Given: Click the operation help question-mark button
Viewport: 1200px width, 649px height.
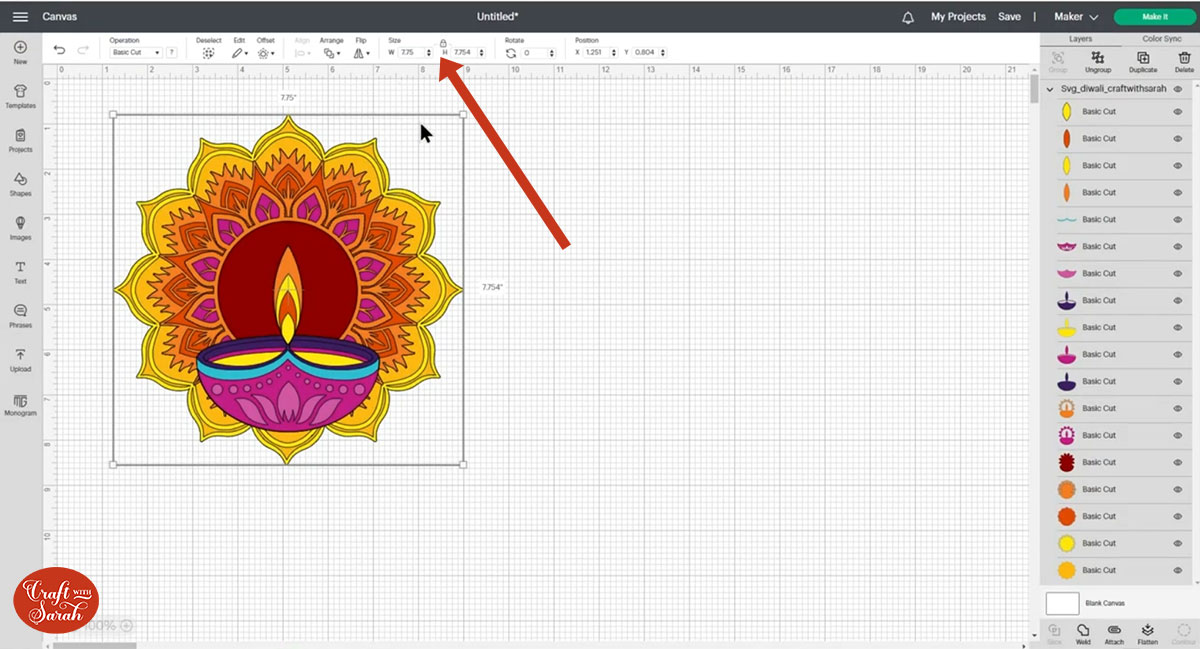Looking at the screenshot, I should click(172, 53).
